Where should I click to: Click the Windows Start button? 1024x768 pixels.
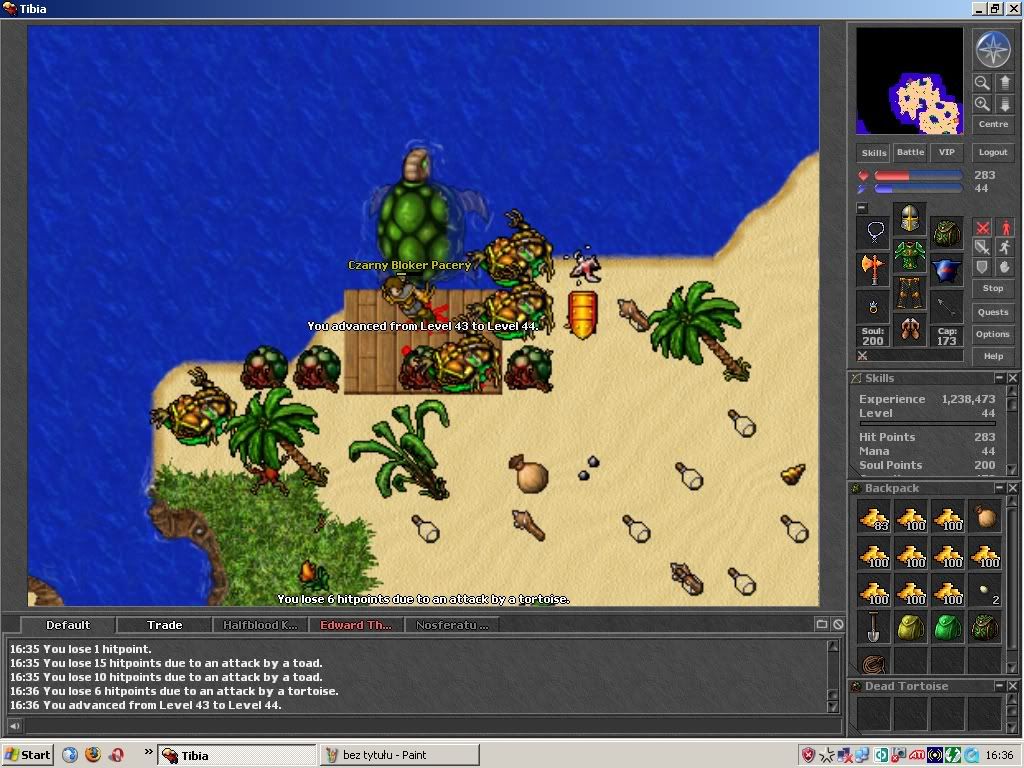point(27,755)
